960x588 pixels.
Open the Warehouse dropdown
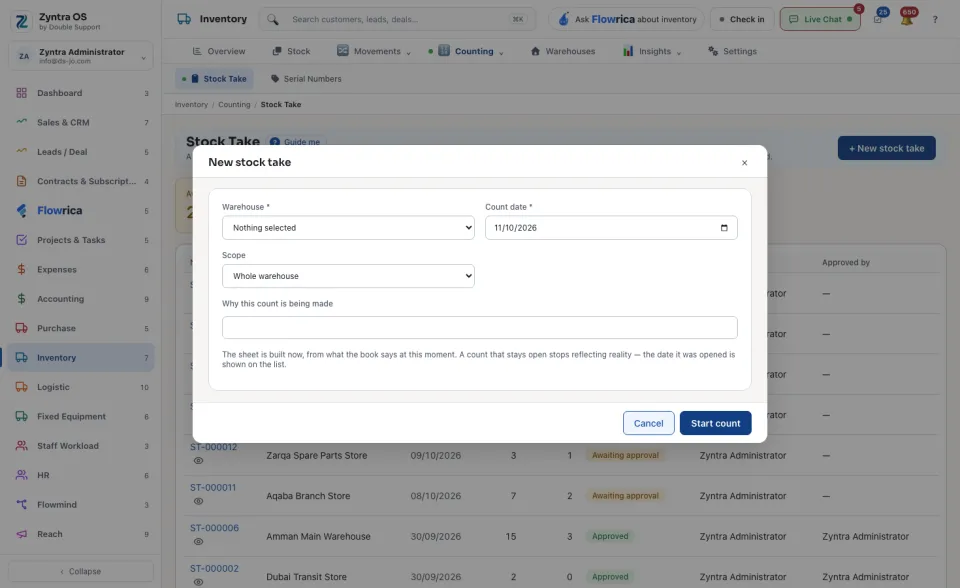[x=348, y=228]
